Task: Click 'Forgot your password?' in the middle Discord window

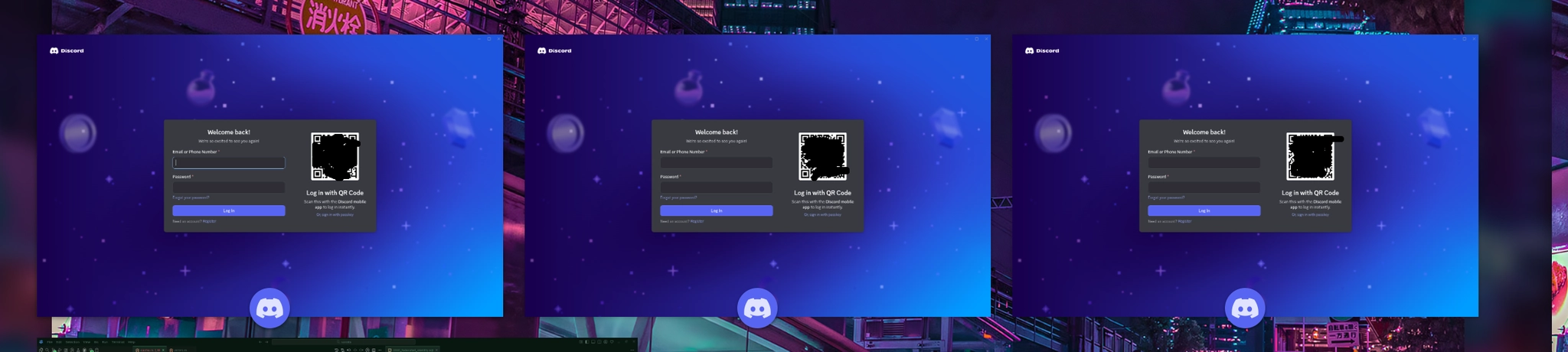Action: pyautogui.click(x=678, y=197)
